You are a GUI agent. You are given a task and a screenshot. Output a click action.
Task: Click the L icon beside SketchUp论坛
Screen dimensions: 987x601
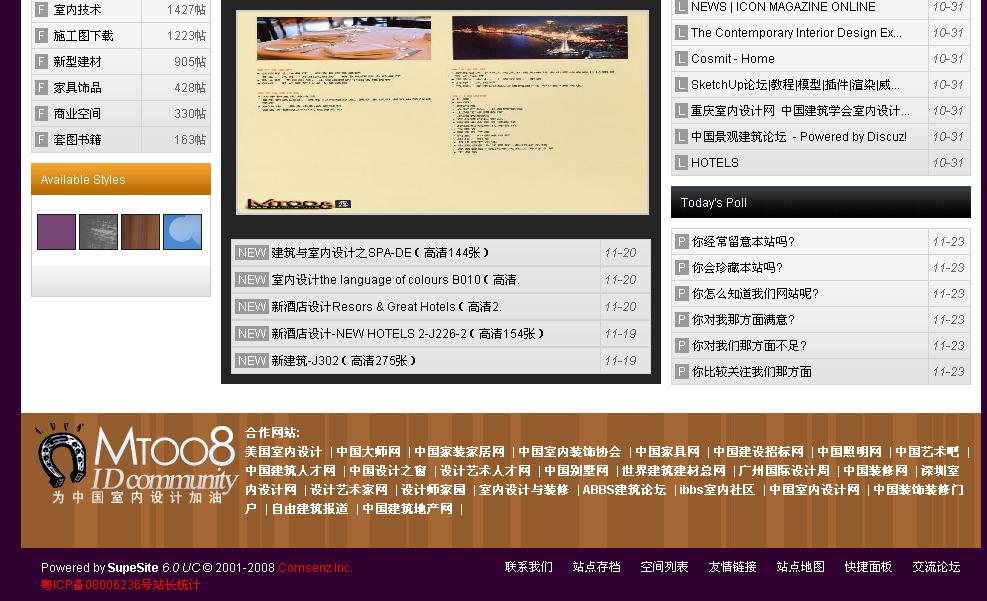tap(681, 84)
